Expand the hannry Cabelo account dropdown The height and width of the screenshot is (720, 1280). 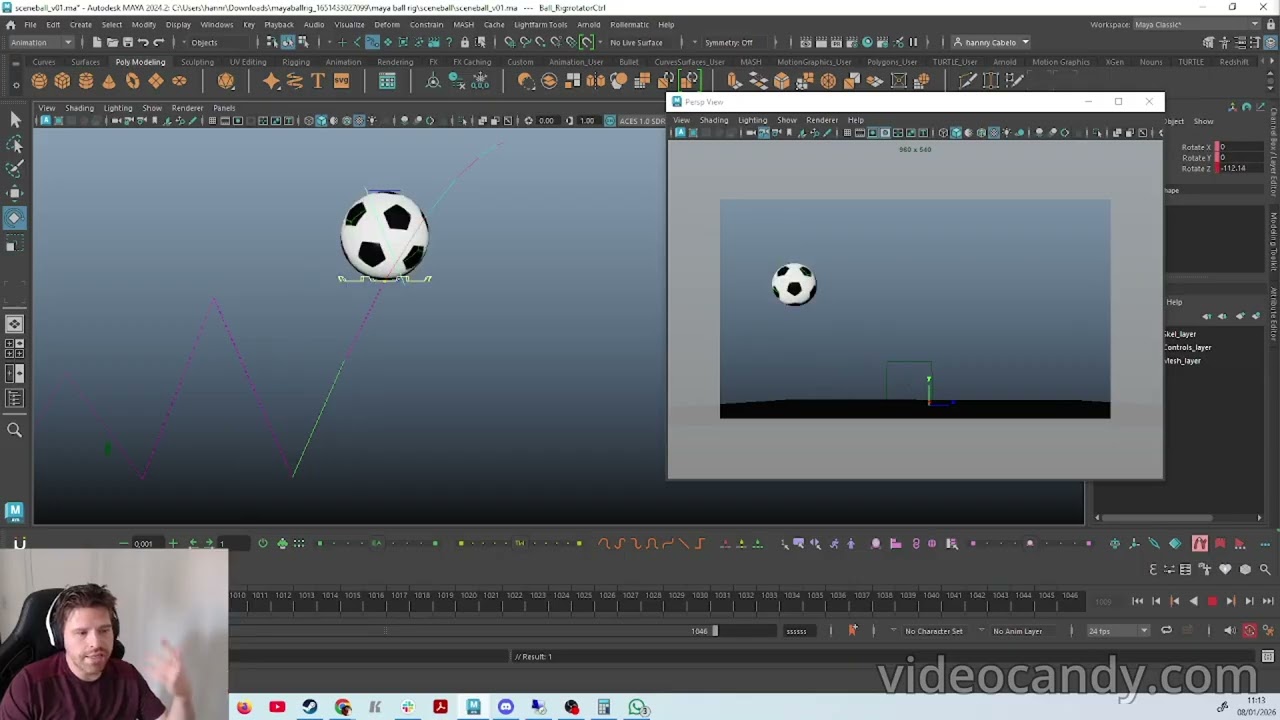(x=990, y=42)
